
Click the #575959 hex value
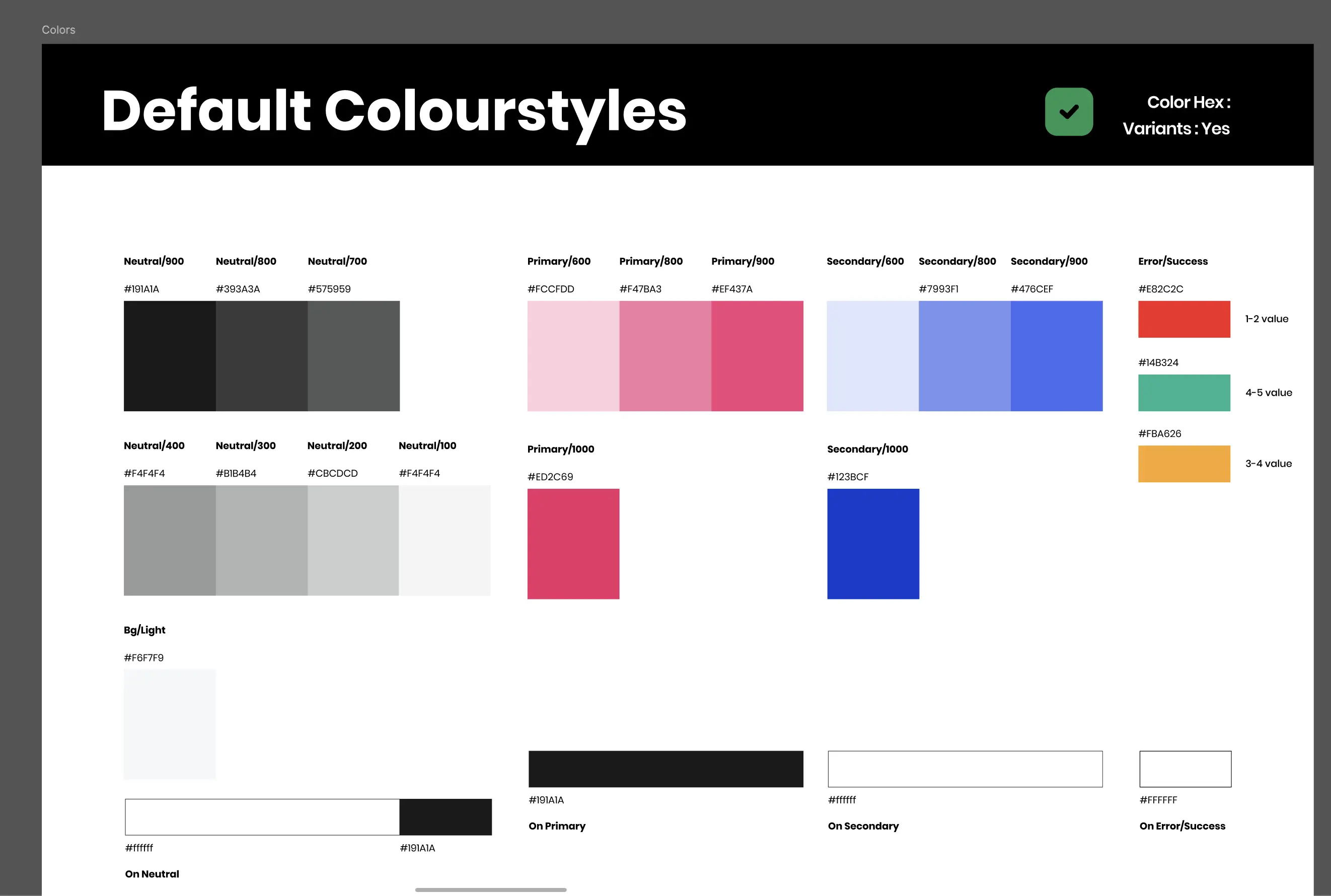click(329, 289)
